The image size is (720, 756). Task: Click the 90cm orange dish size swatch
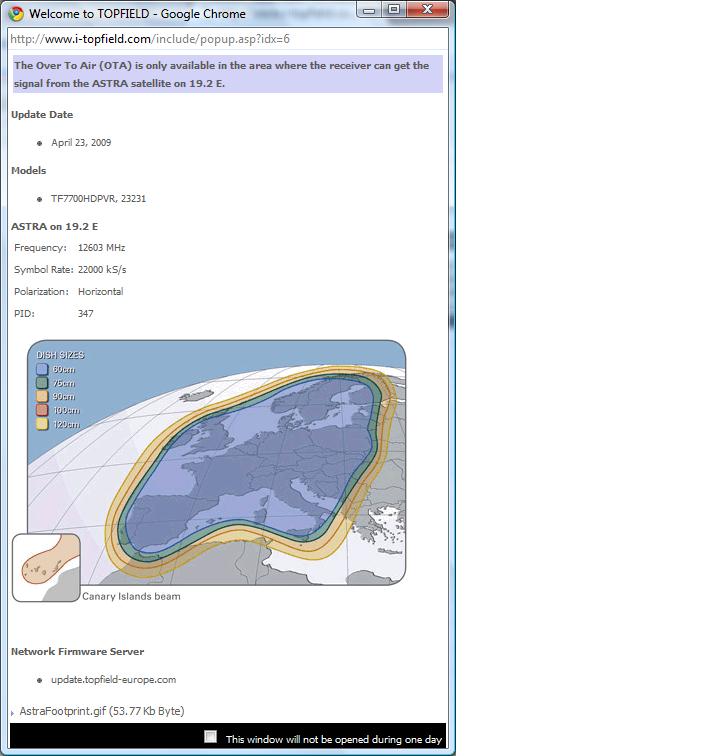(x=42, y=396)
